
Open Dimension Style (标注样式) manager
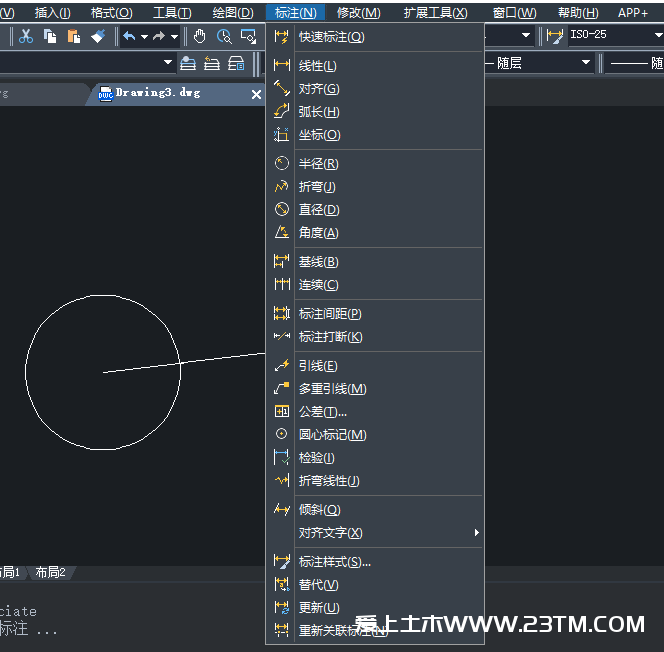(334, 562)
